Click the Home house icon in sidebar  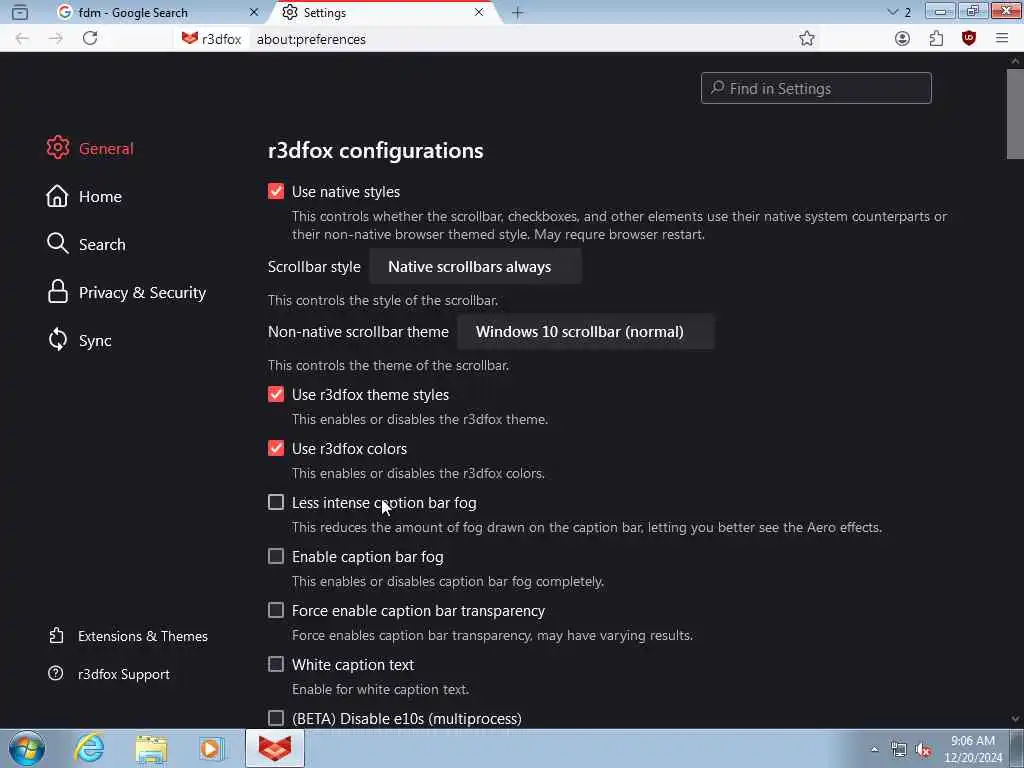[57, 196]
